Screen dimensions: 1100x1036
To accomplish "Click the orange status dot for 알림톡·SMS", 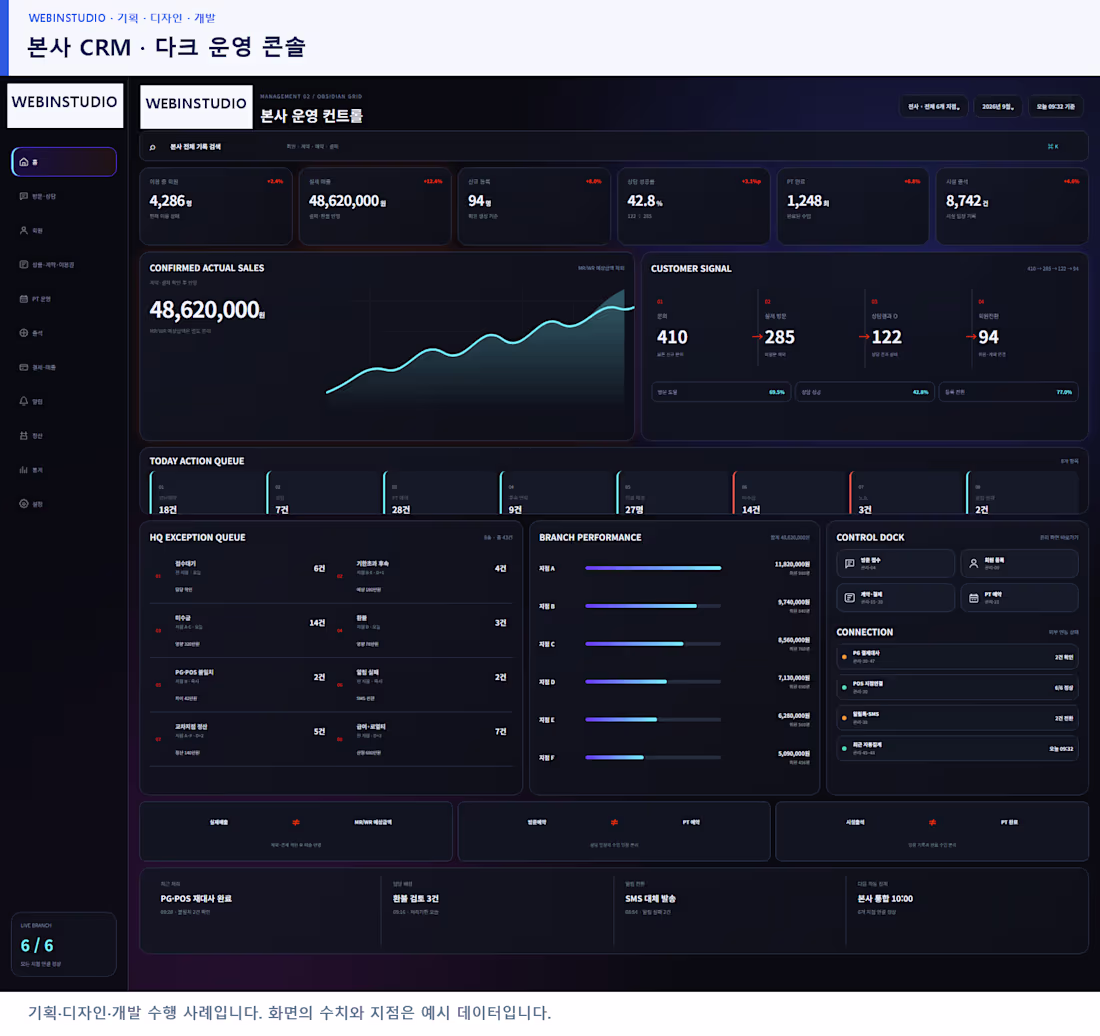I will (844, 718).
